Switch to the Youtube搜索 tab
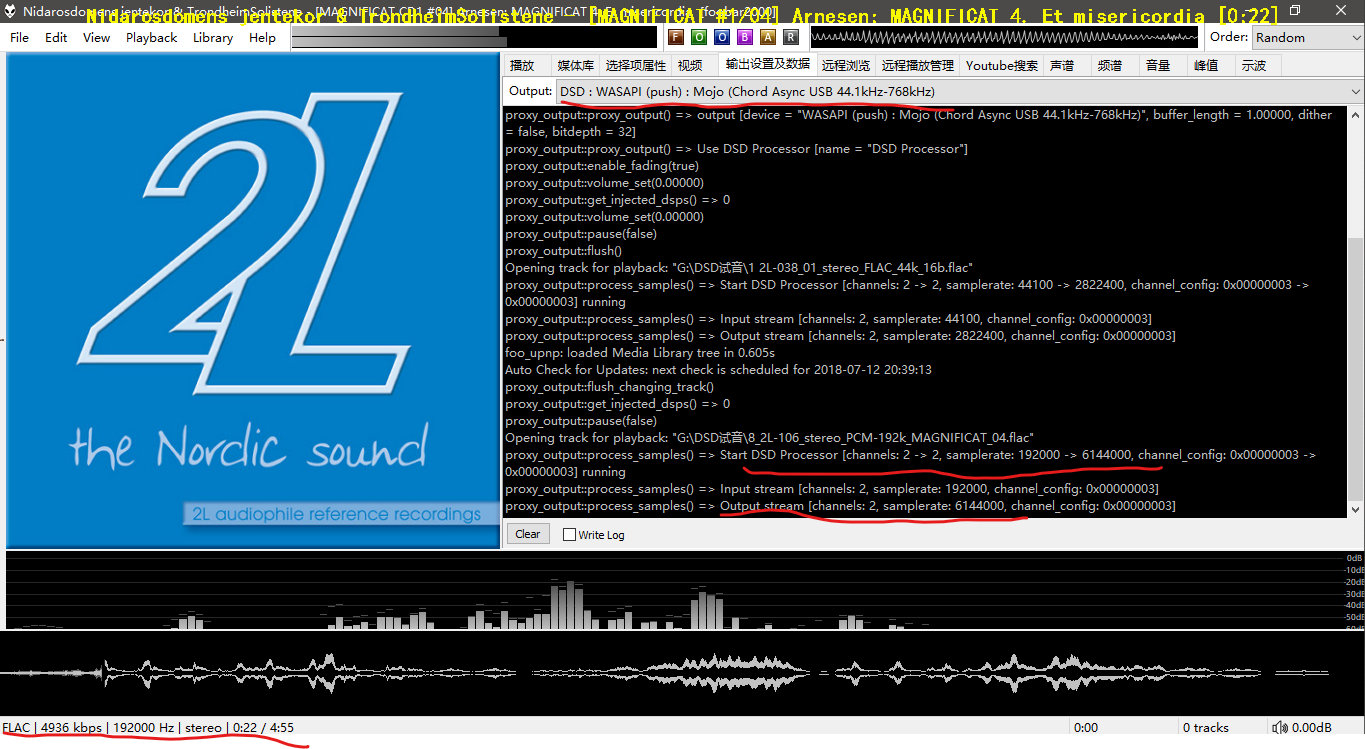 1001,65
